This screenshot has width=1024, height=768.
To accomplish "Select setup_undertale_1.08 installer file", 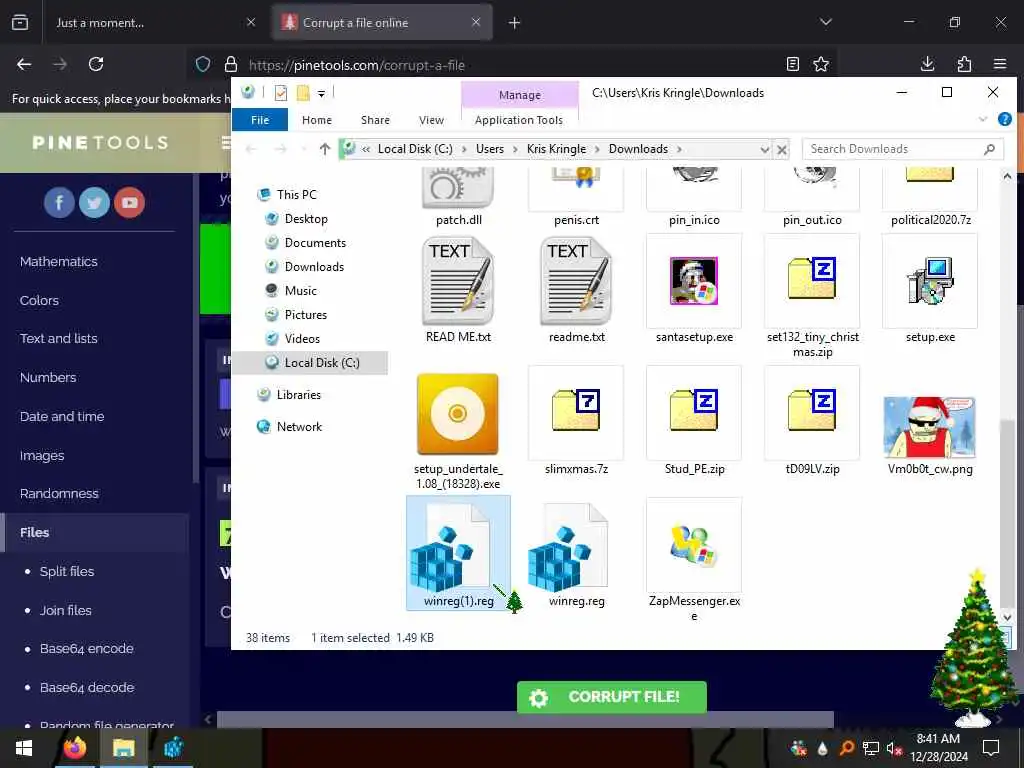I will 458,430.
